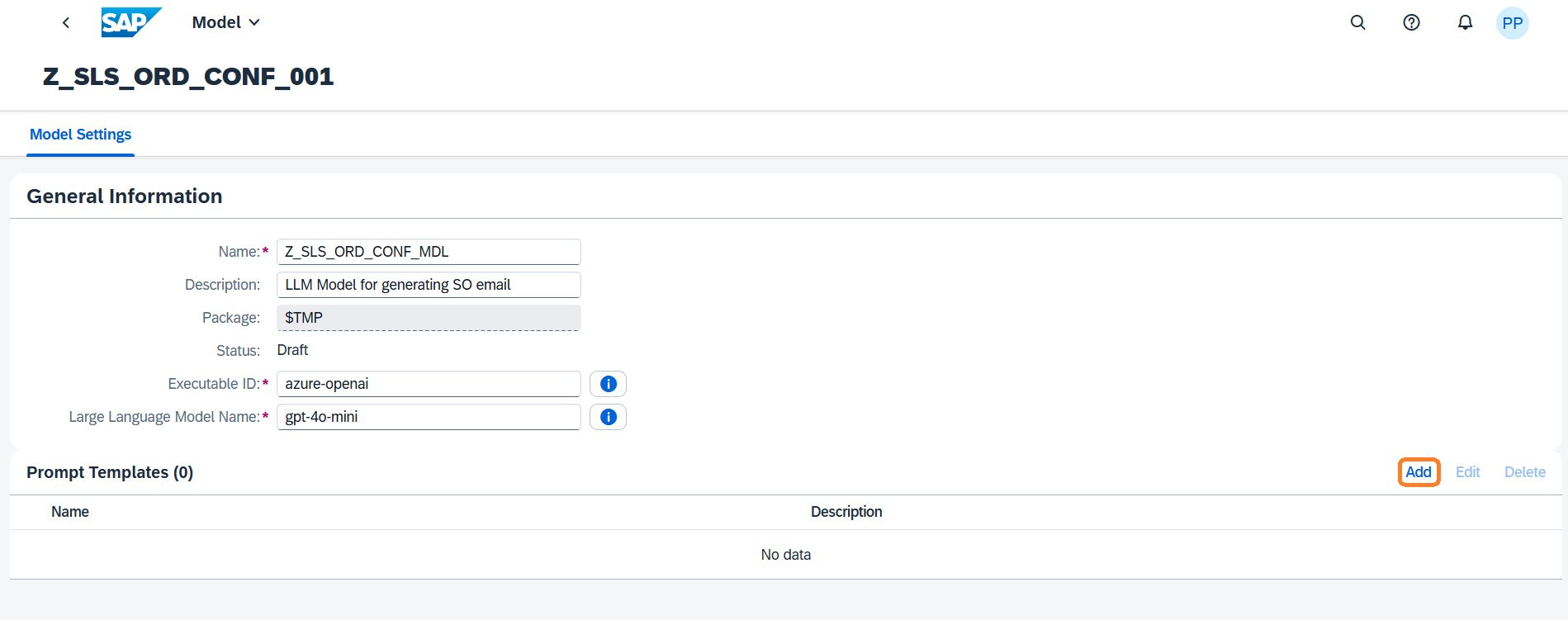Click the Executable ID input with azure-openai
Screen dimensions: 1568x620
tap(429, 384)
